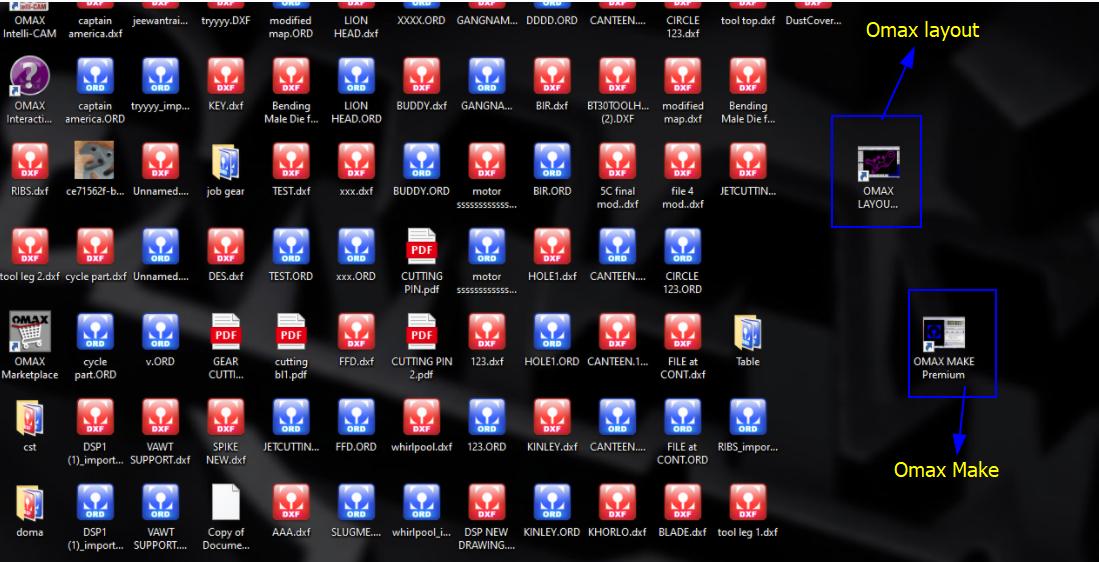1099x562 pixels.
Task: Select the BIR.dxf file icon
Action: pos(552,76)
